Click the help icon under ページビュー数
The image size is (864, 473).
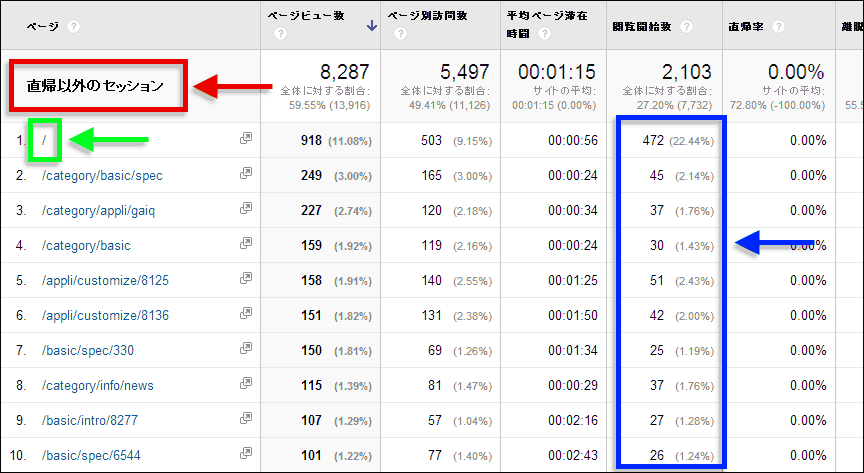click(281, 34)
